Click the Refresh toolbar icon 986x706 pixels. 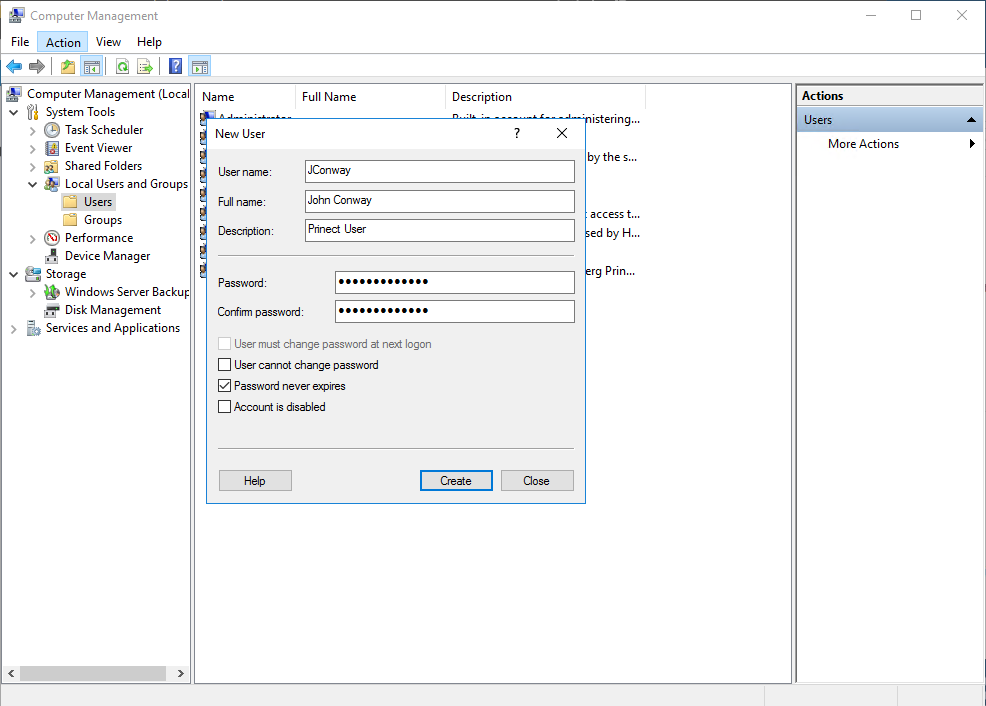122,67
